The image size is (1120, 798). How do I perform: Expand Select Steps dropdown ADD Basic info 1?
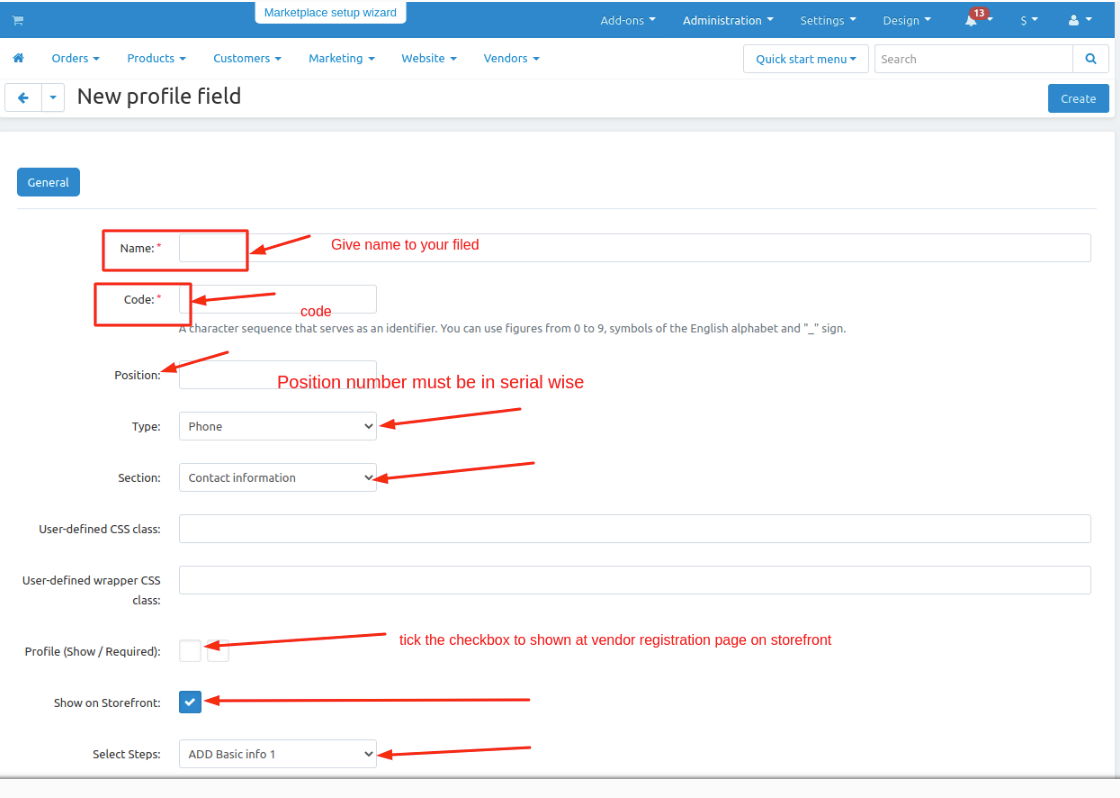point(277,754)
